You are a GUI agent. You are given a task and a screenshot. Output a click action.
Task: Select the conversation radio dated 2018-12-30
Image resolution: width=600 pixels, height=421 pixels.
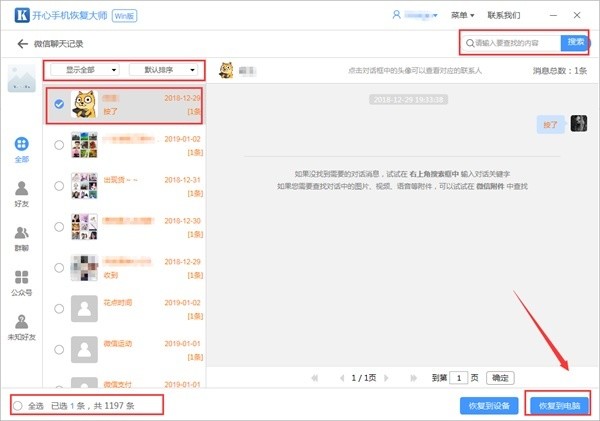pos(59,227)
